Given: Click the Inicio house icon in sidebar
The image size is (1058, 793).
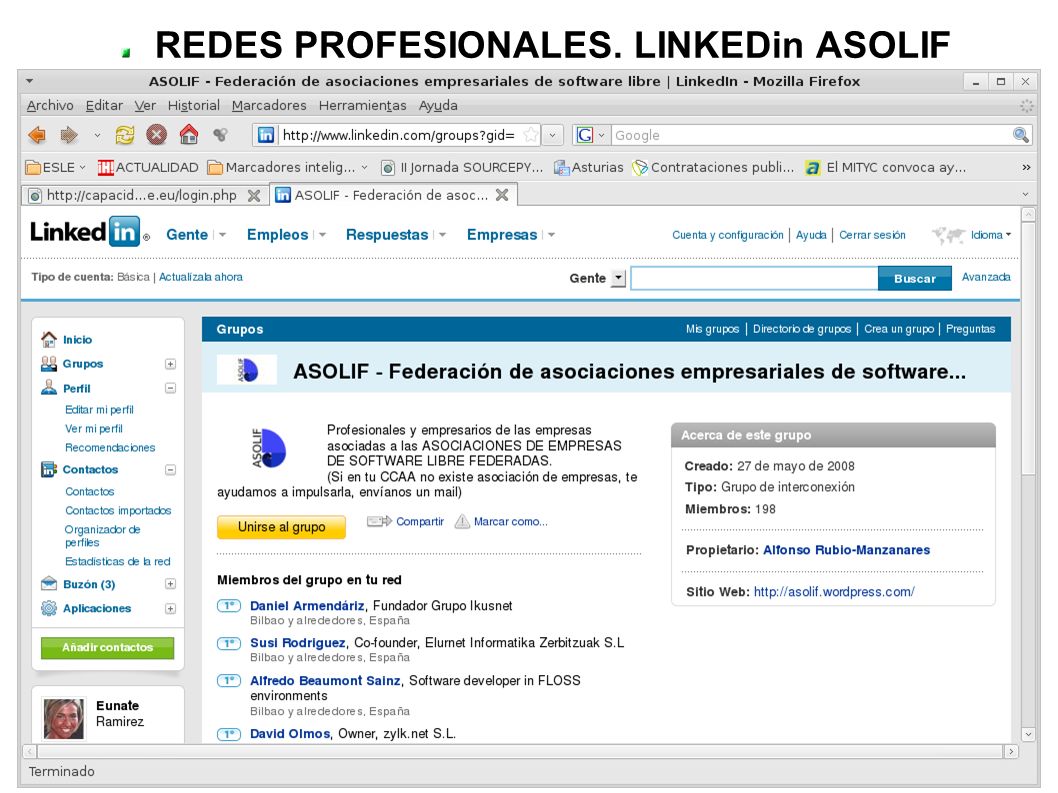Looking at the screenshot, I should pos(49,339).
